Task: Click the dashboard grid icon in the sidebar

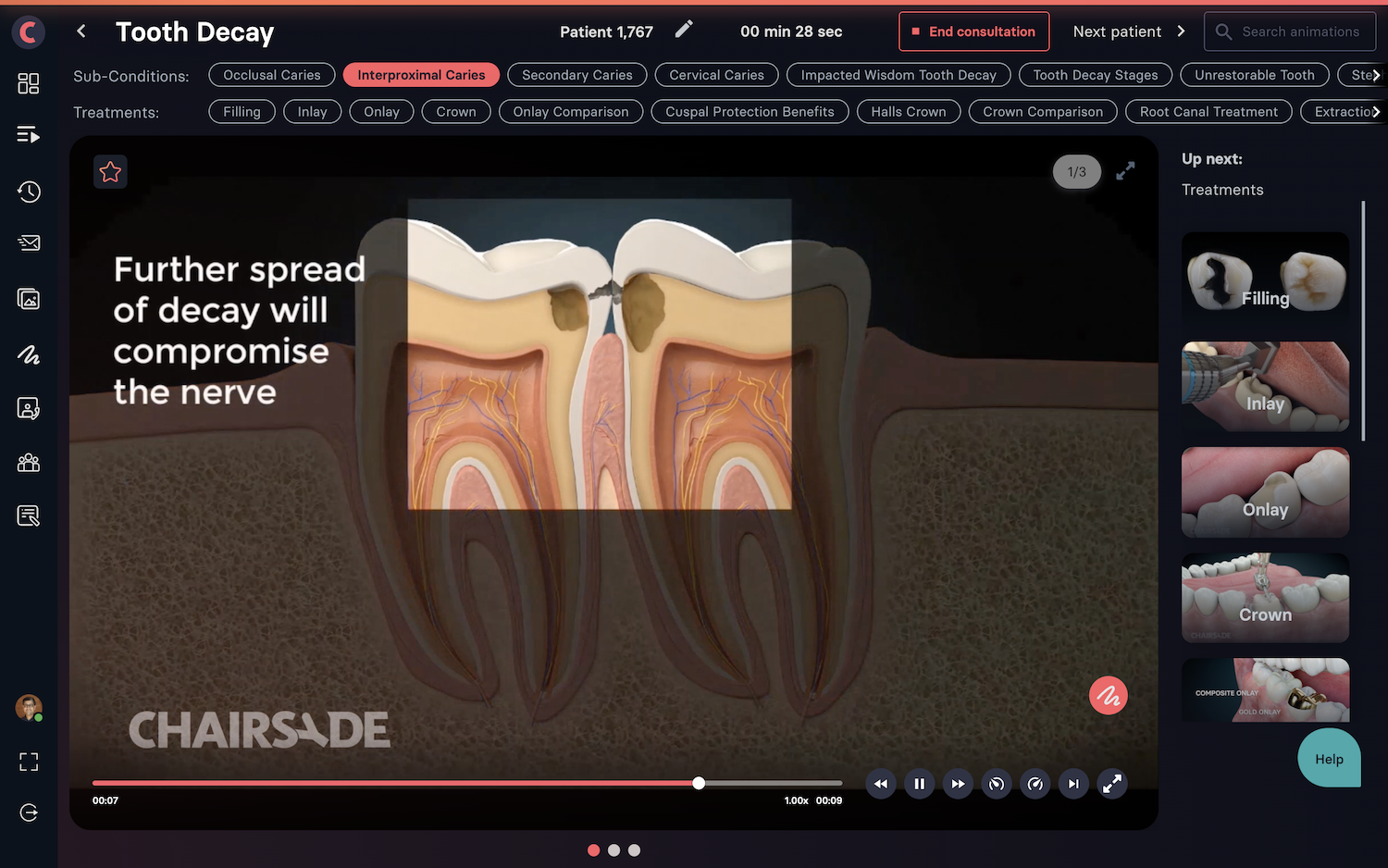Action: 29,83
